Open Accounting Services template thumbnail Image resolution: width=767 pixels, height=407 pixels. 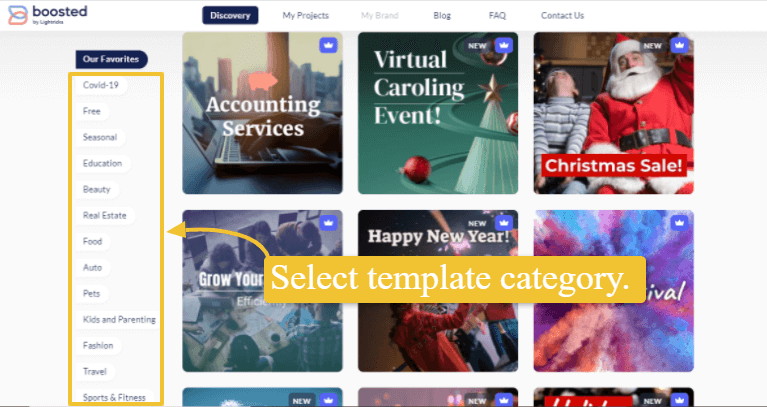[x=263, y=113]
